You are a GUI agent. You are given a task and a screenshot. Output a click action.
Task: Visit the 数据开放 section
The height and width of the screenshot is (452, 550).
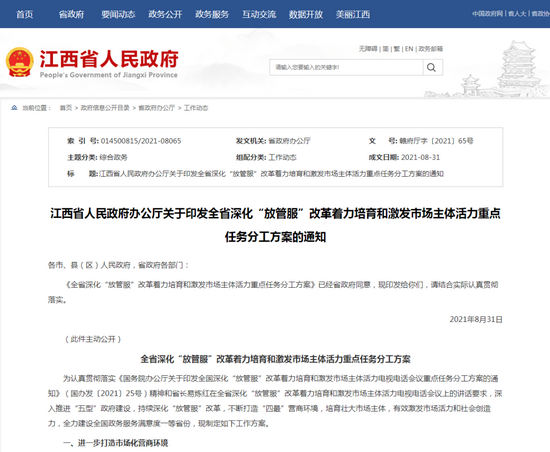(306, 14)
